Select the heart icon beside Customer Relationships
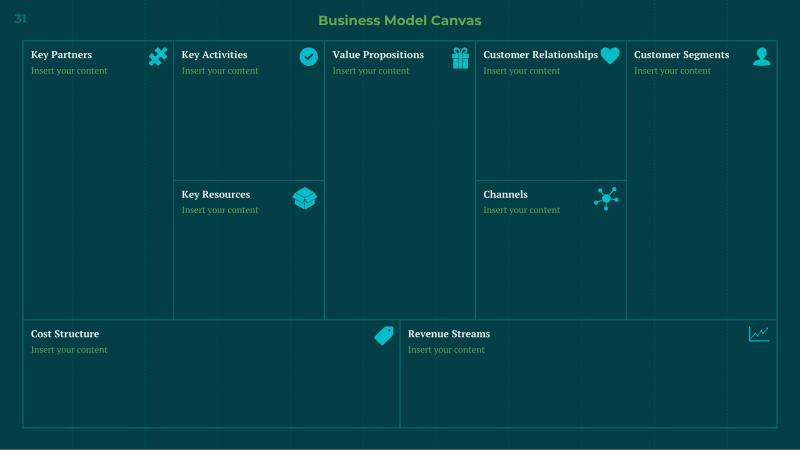 610,56
